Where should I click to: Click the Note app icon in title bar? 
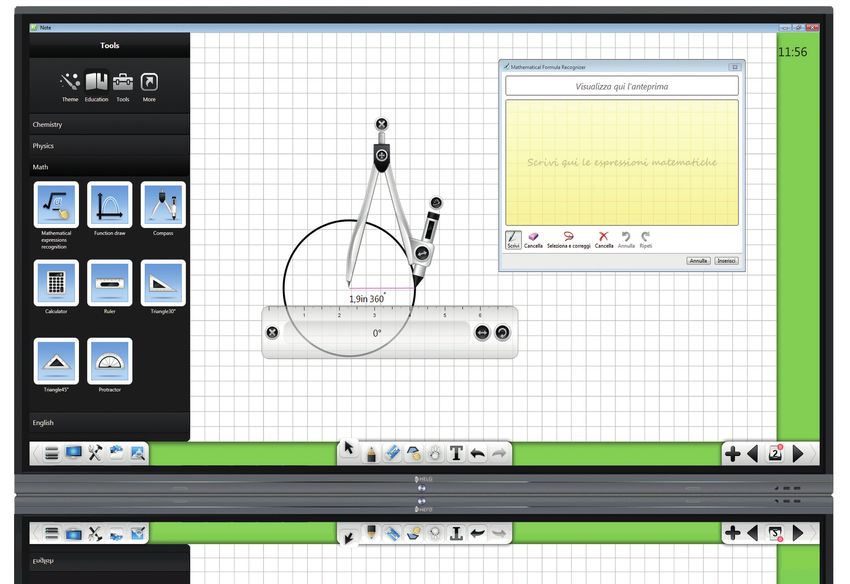(34, 27)
